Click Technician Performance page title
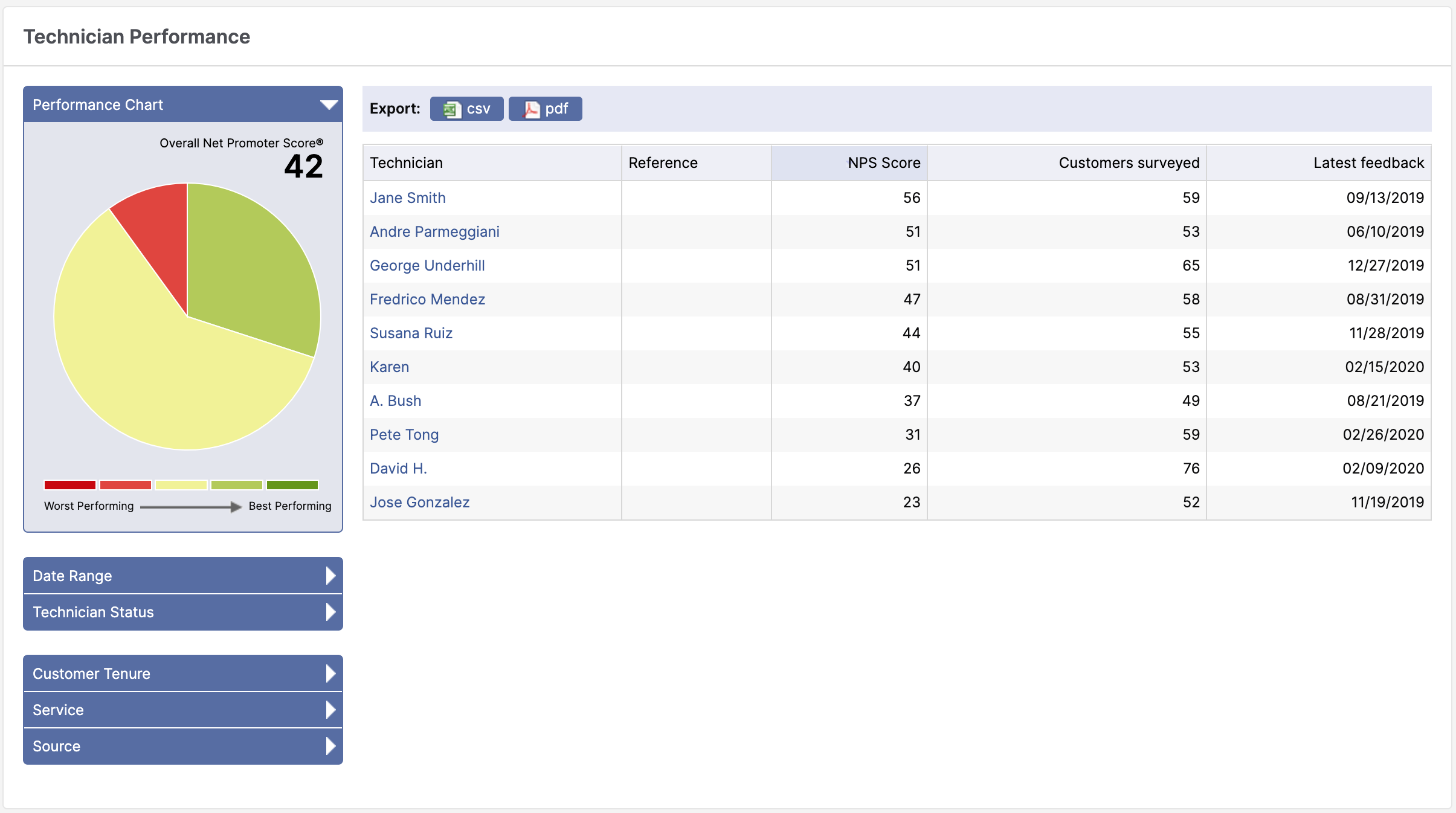The width and height of the screenshot is (1456, 813). pos(137,37)
